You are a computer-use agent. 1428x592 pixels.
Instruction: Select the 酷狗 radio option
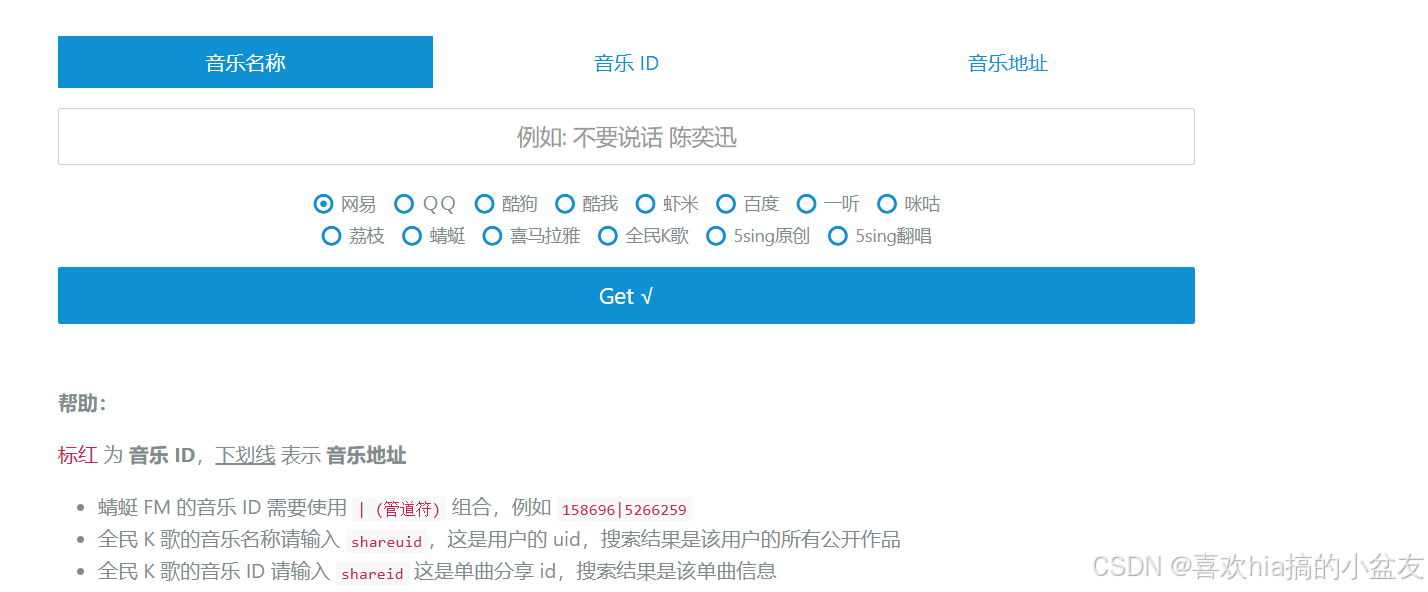coord(484,204)
